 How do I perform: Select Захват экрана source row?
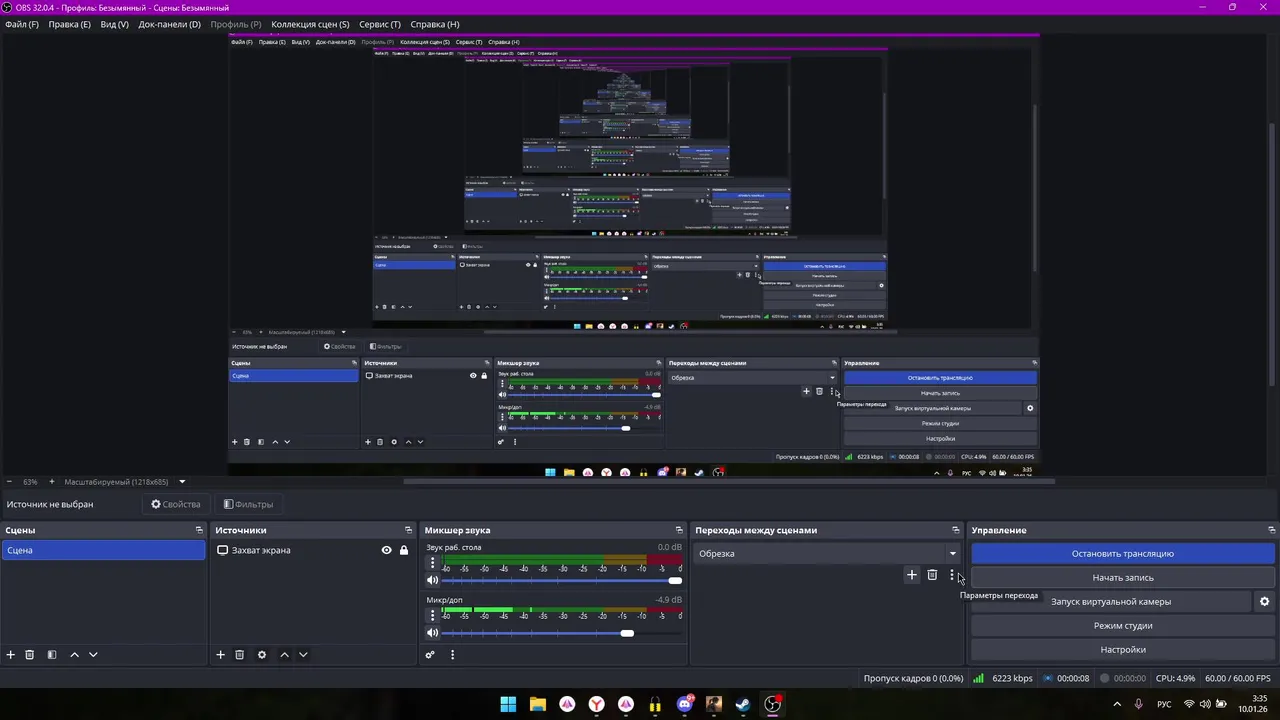311,551
